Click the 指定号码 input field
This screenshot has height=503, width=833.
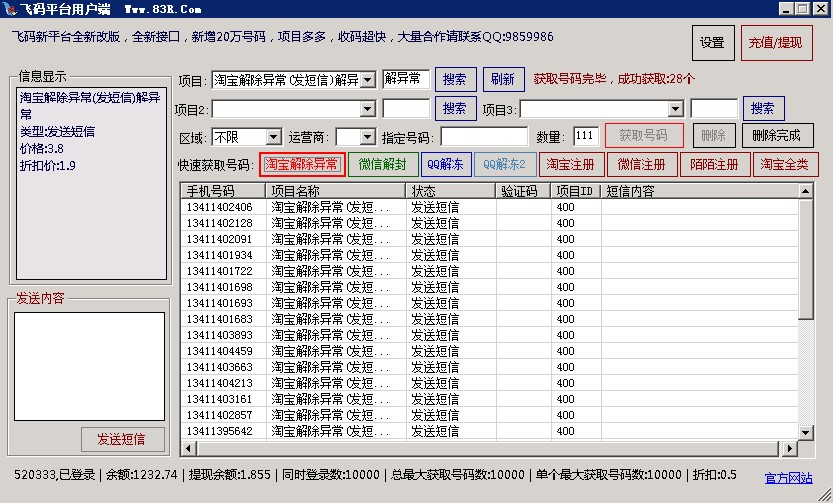(x=484, y=137)
